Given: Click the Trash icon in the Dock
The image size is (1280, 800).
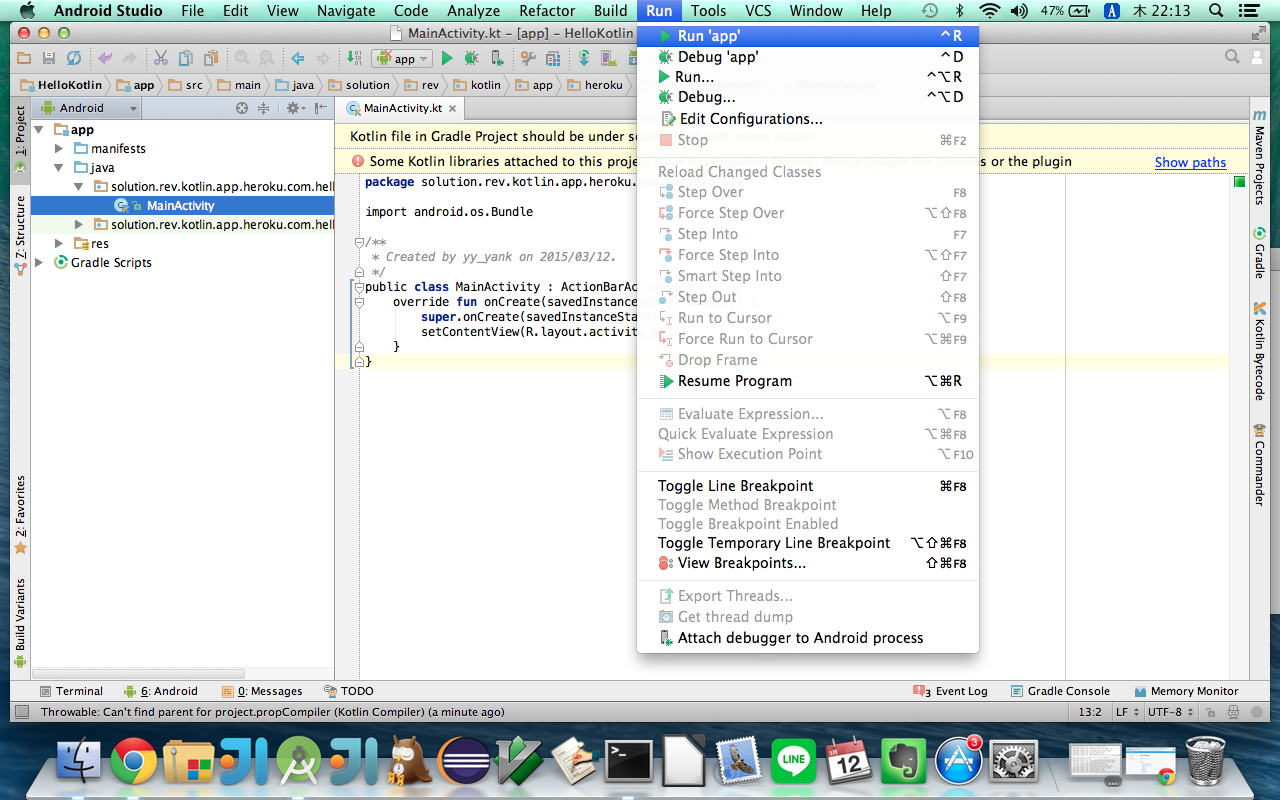Looking at the screenshot, I should (1206, 761).
